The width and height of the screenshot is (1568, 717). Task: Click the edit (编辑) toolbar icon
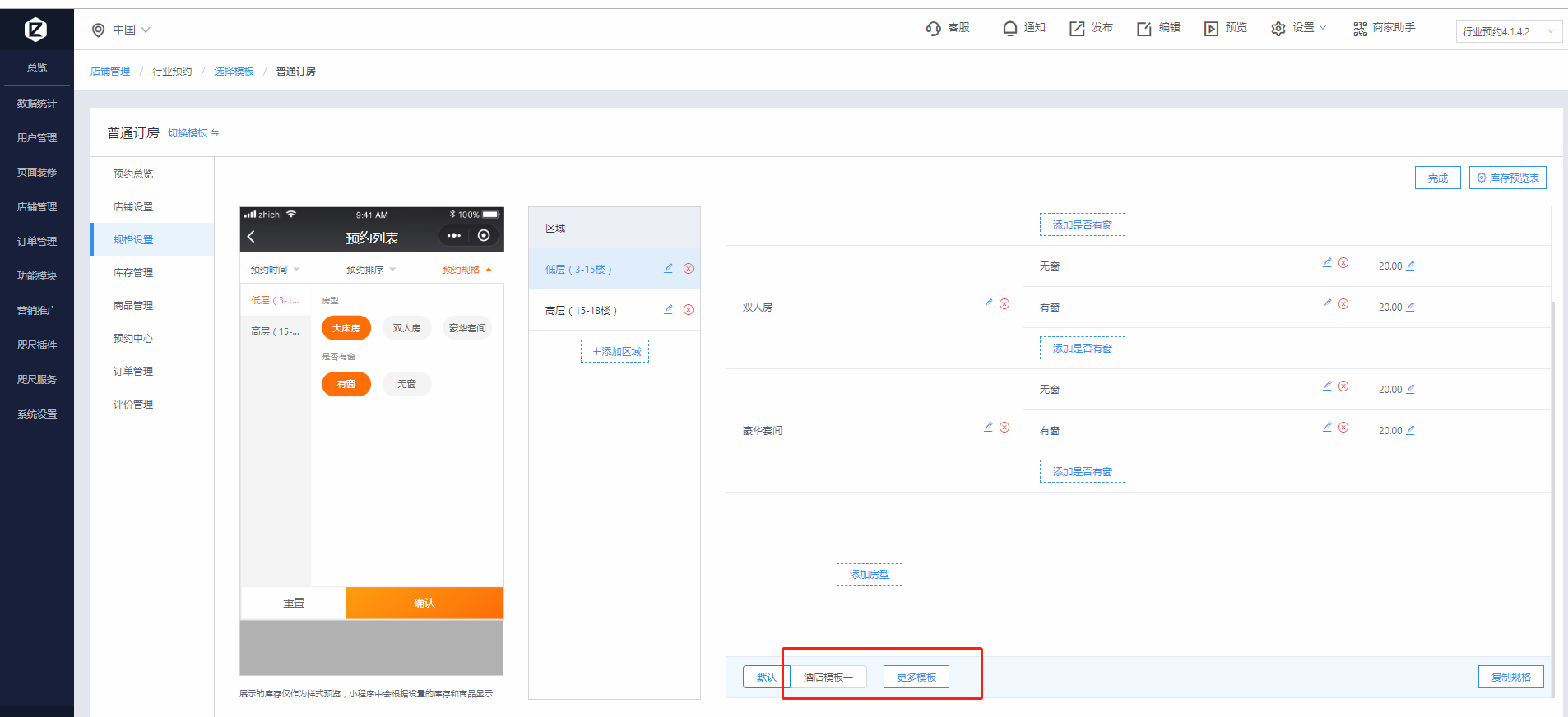(1144, 29)
